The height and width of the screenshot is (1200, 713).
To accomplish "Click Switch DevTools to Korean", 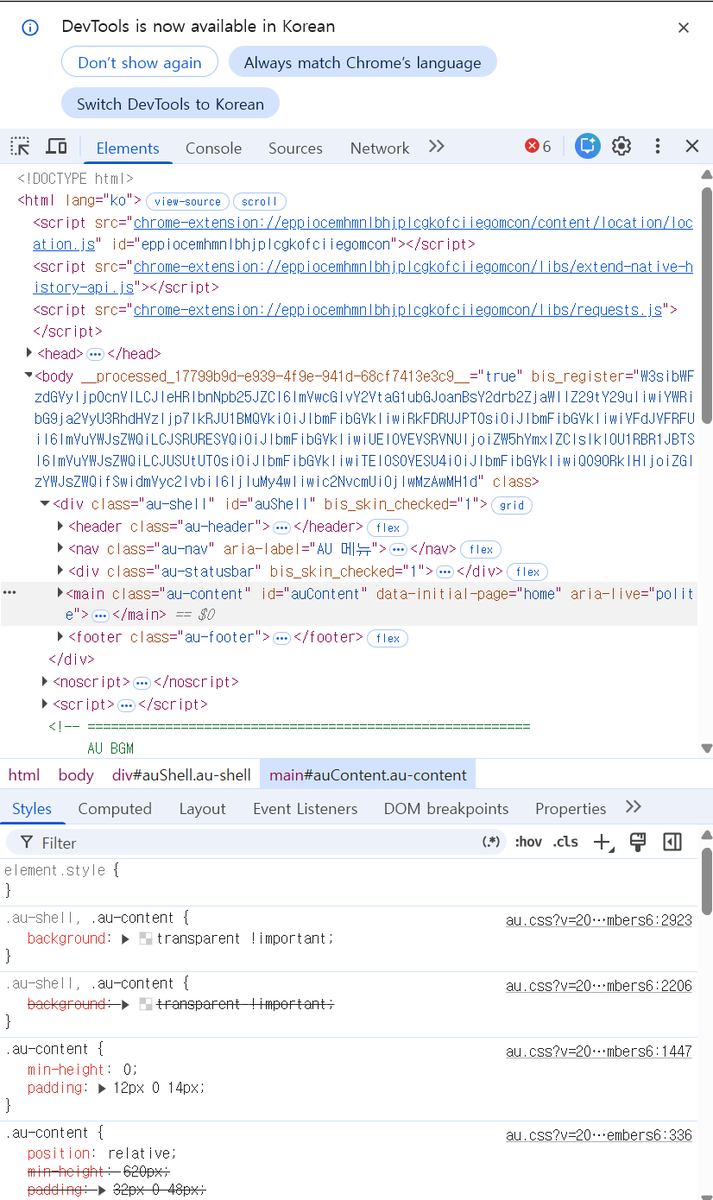I will [x=171, y=103].
